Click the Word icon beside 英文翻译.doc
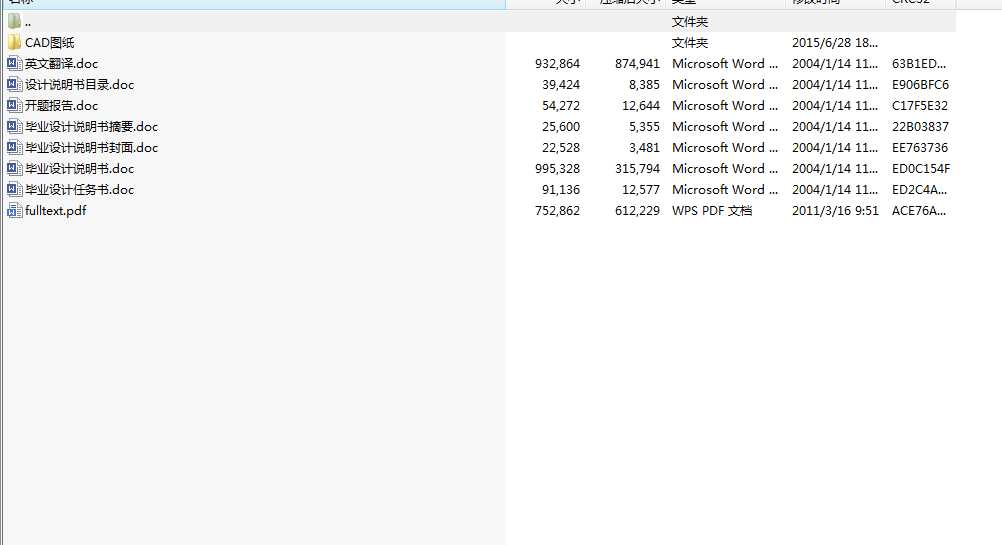This screenshot has height=545, width=1002. pos(14,64)
